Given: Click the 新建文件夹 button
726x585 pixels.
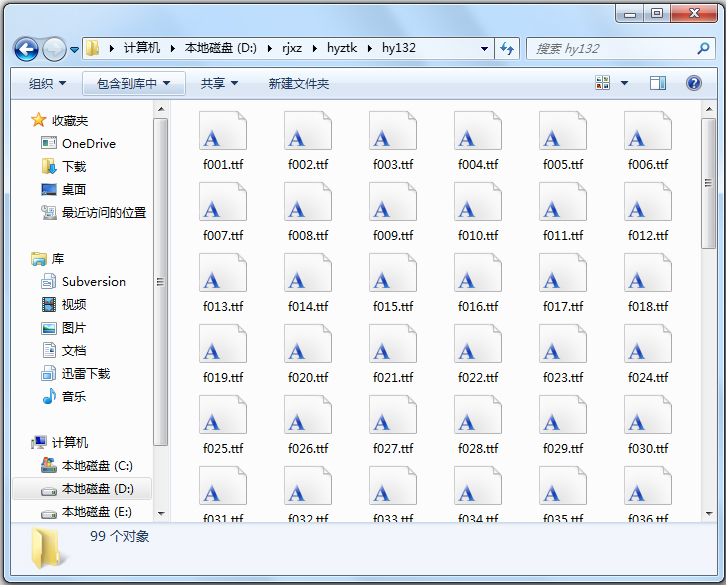Looking at the screenshot, I should coord(298,84).
